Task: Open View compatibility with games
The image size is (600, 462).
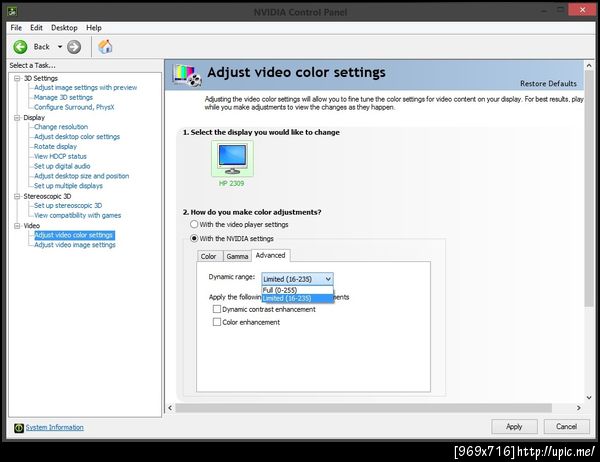Action: pyautogui.click(x=77, y=215)
